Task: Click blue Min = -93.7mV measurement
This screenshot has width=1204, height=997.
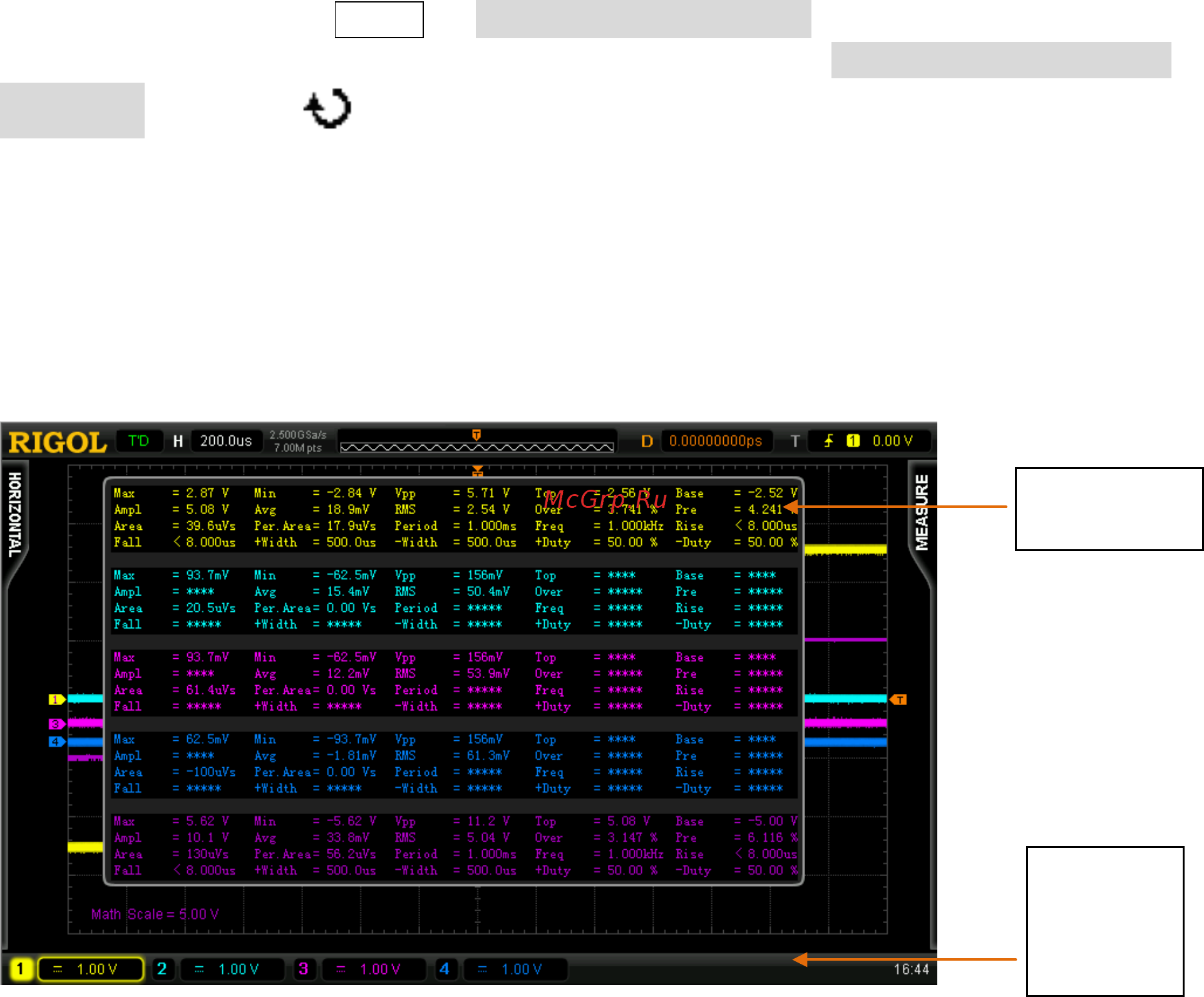Action: [x=315, y=740]
